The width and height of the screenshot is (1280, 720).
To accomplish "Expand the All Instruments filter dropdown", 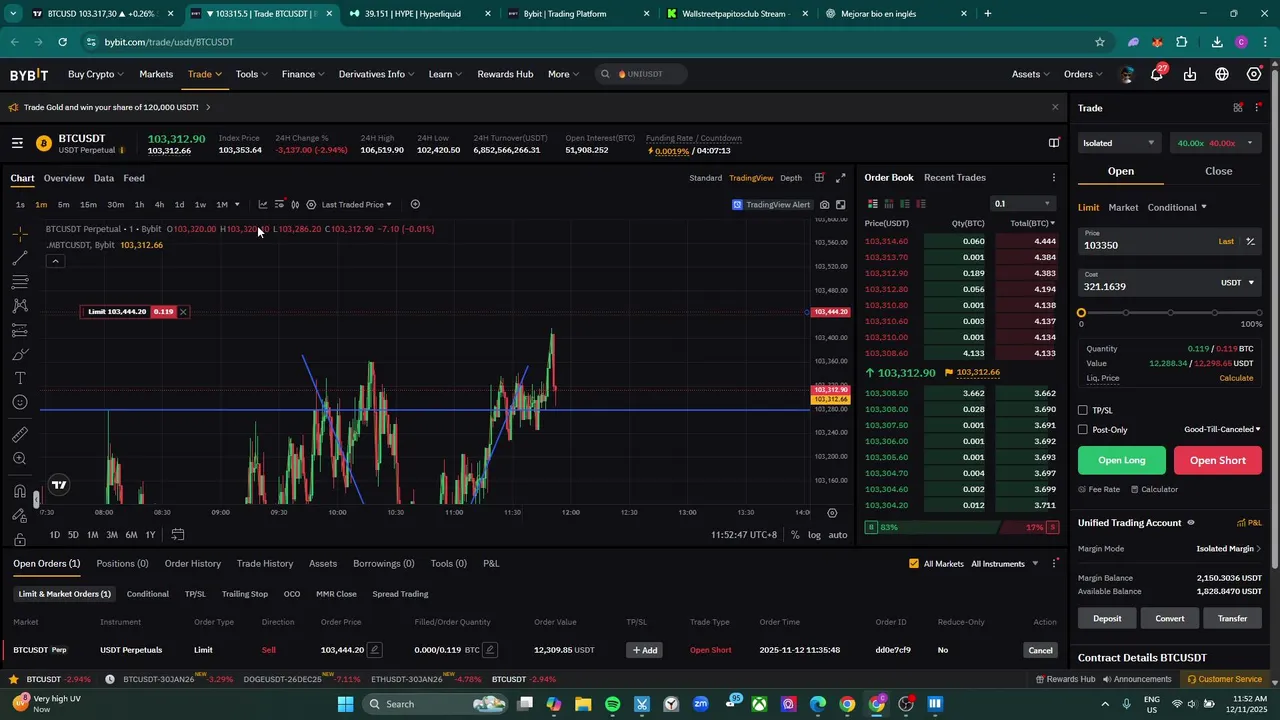I will click(1004, 564).
